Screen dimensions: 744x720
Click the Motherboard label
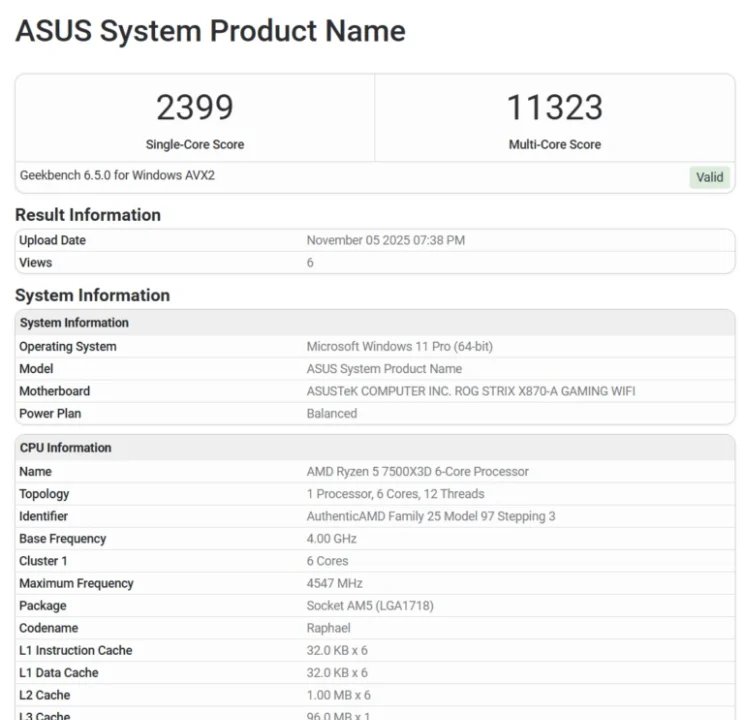[55, 391]
